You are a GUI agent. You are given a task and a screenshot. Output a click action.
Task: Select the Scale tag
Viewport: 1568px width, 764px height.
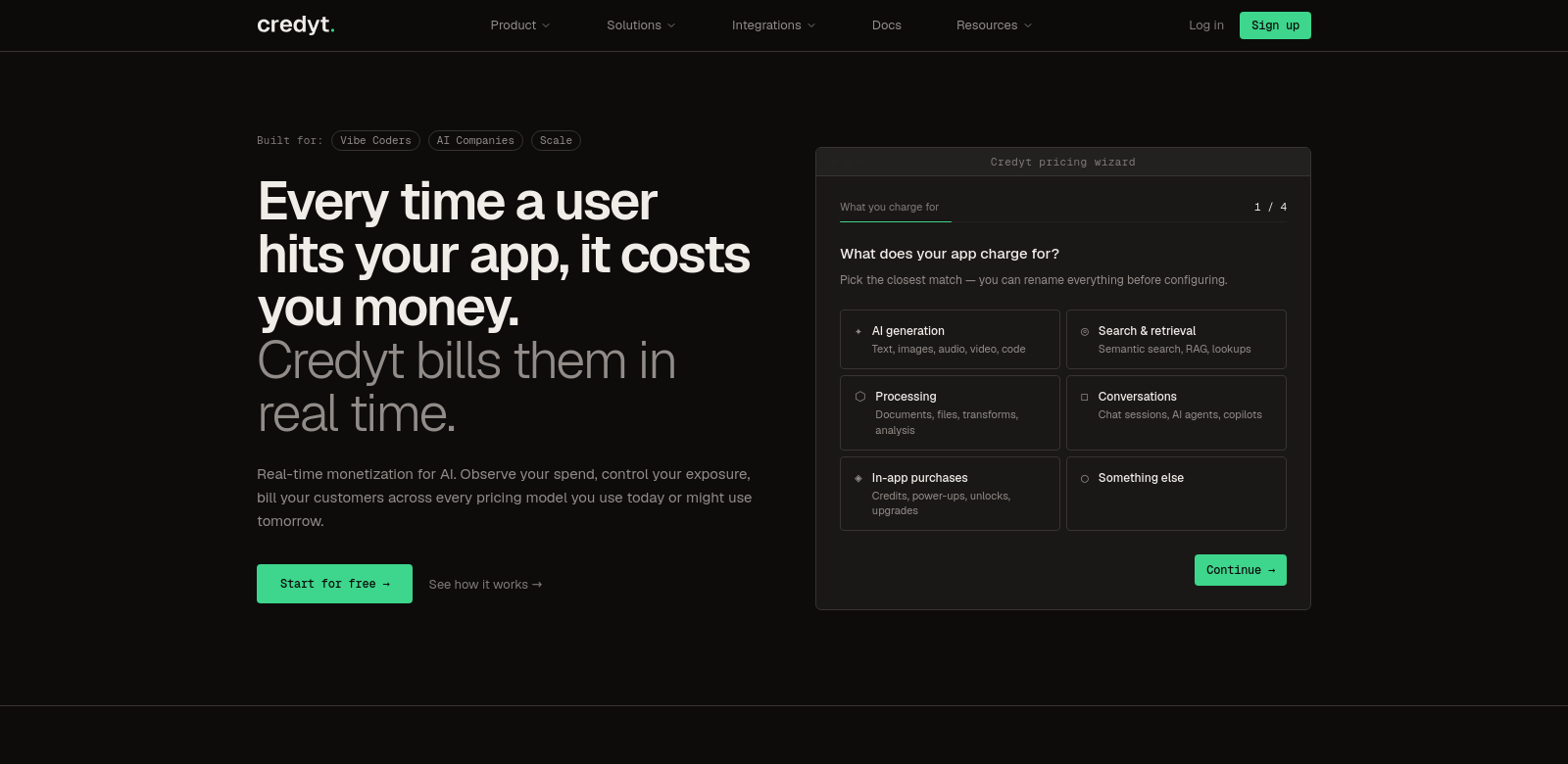(556, 141)
